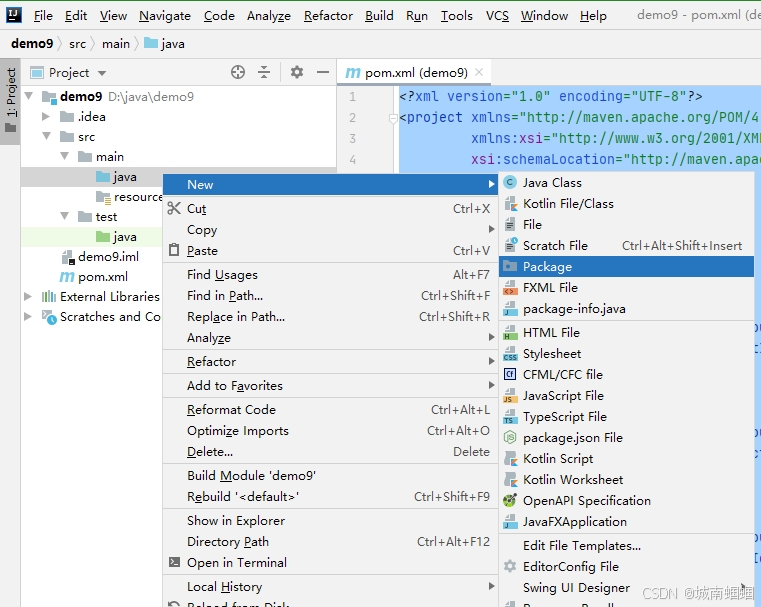The height and width of the screenshot is (607, 761).
Task: Collapse the src folder node
Action: 47,136
